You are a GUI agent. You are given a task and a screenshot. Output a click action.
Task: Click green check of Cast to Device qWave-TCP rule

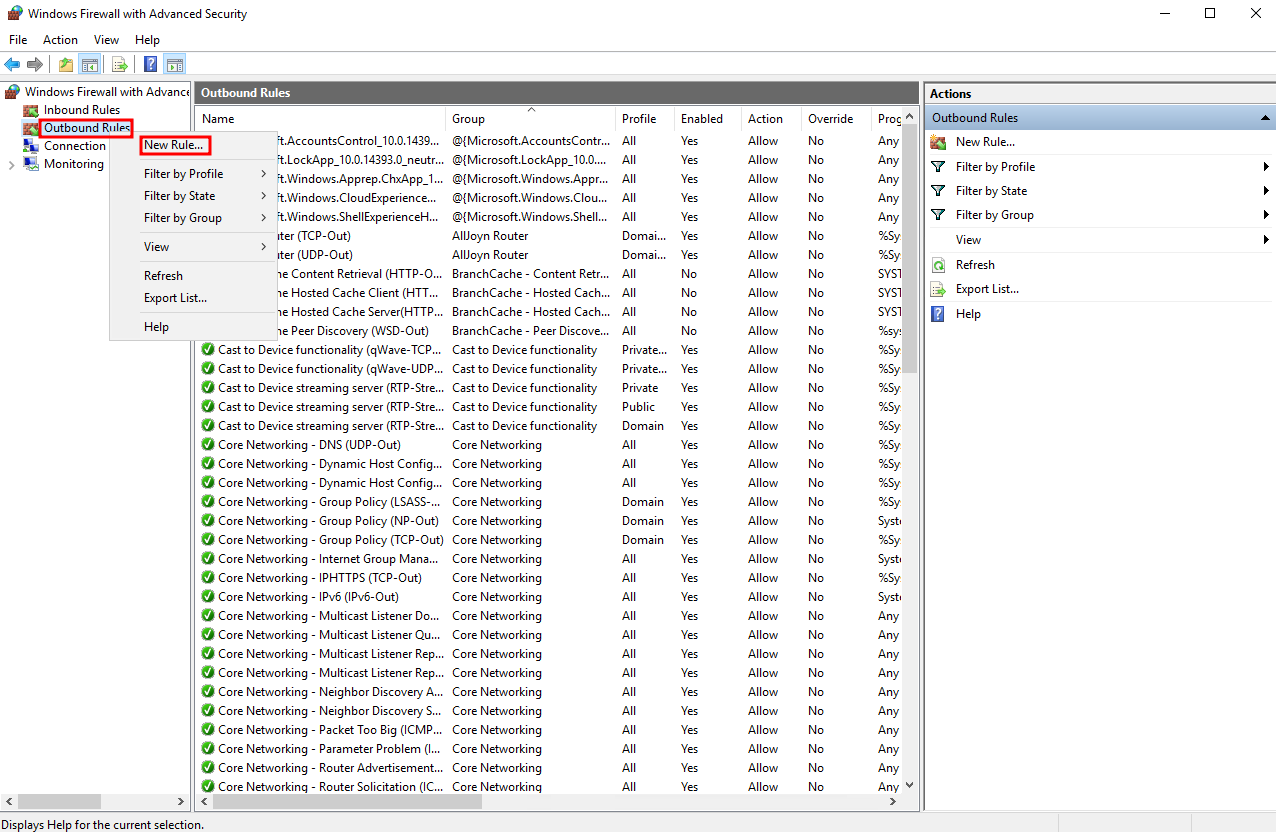[x=208, y=350]
